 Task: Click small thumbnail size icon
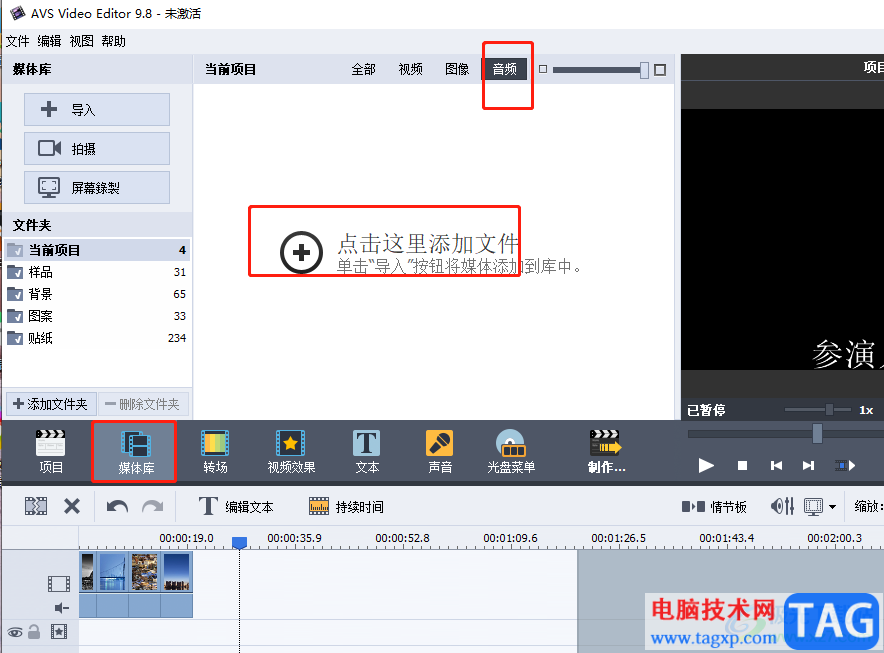(543, 69)
